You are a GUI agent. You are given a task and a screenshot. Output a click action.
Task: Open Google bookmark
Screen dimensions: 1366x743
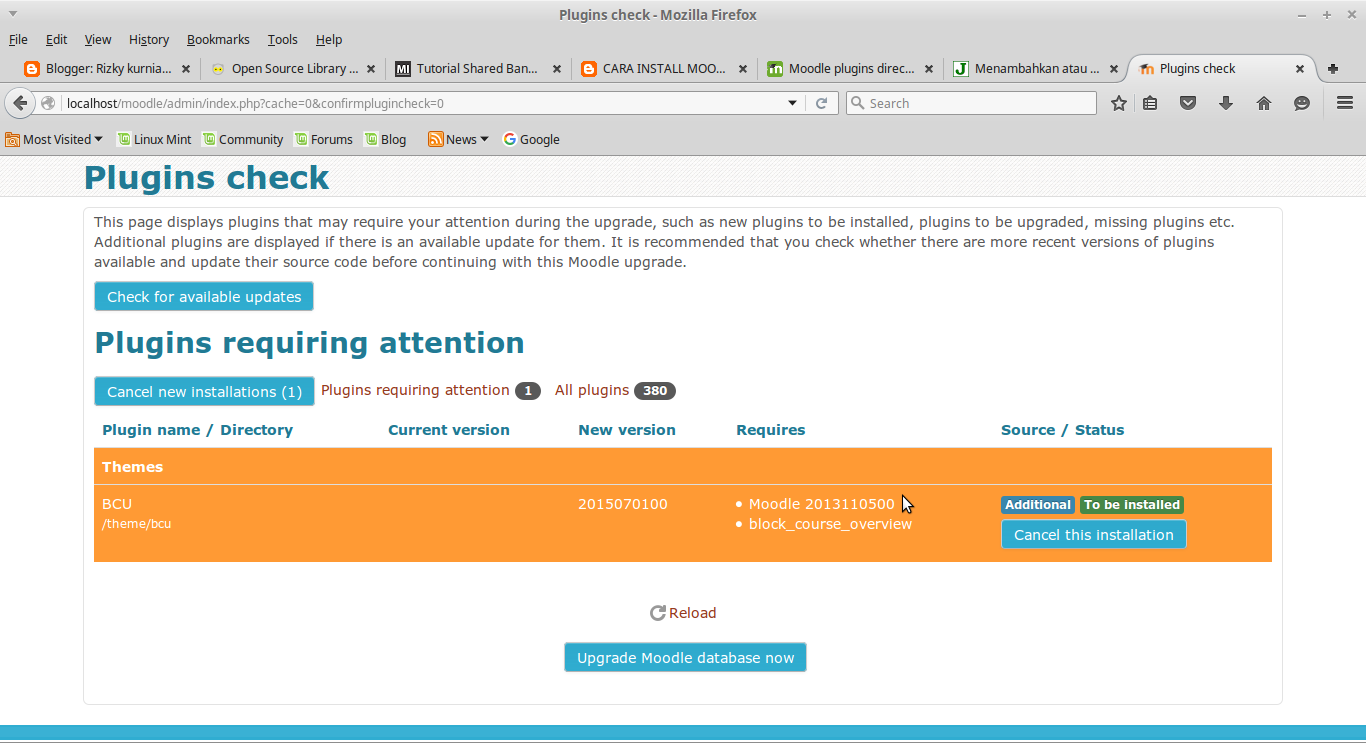point(531,140)
